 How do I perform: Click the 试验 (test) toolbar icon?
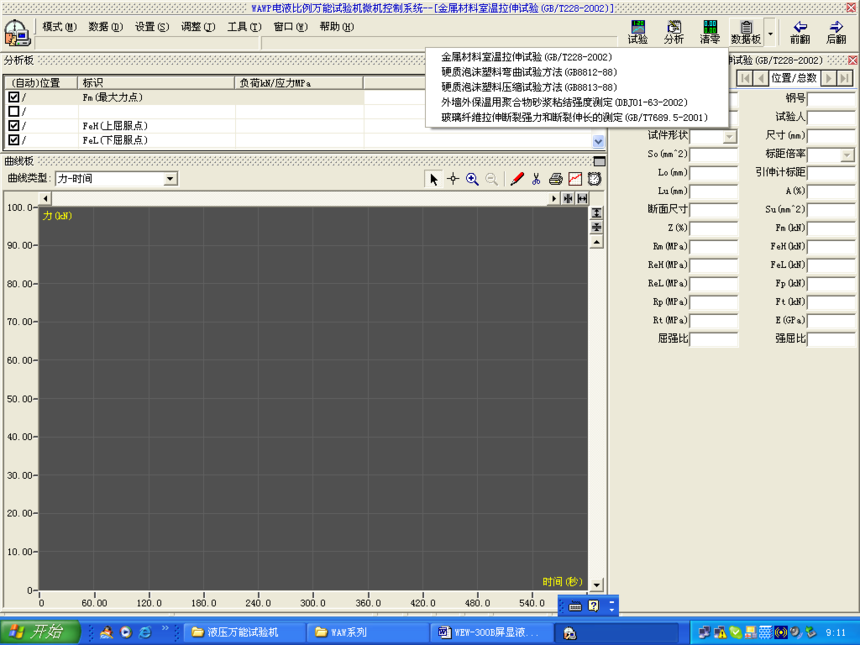point(637,32)
